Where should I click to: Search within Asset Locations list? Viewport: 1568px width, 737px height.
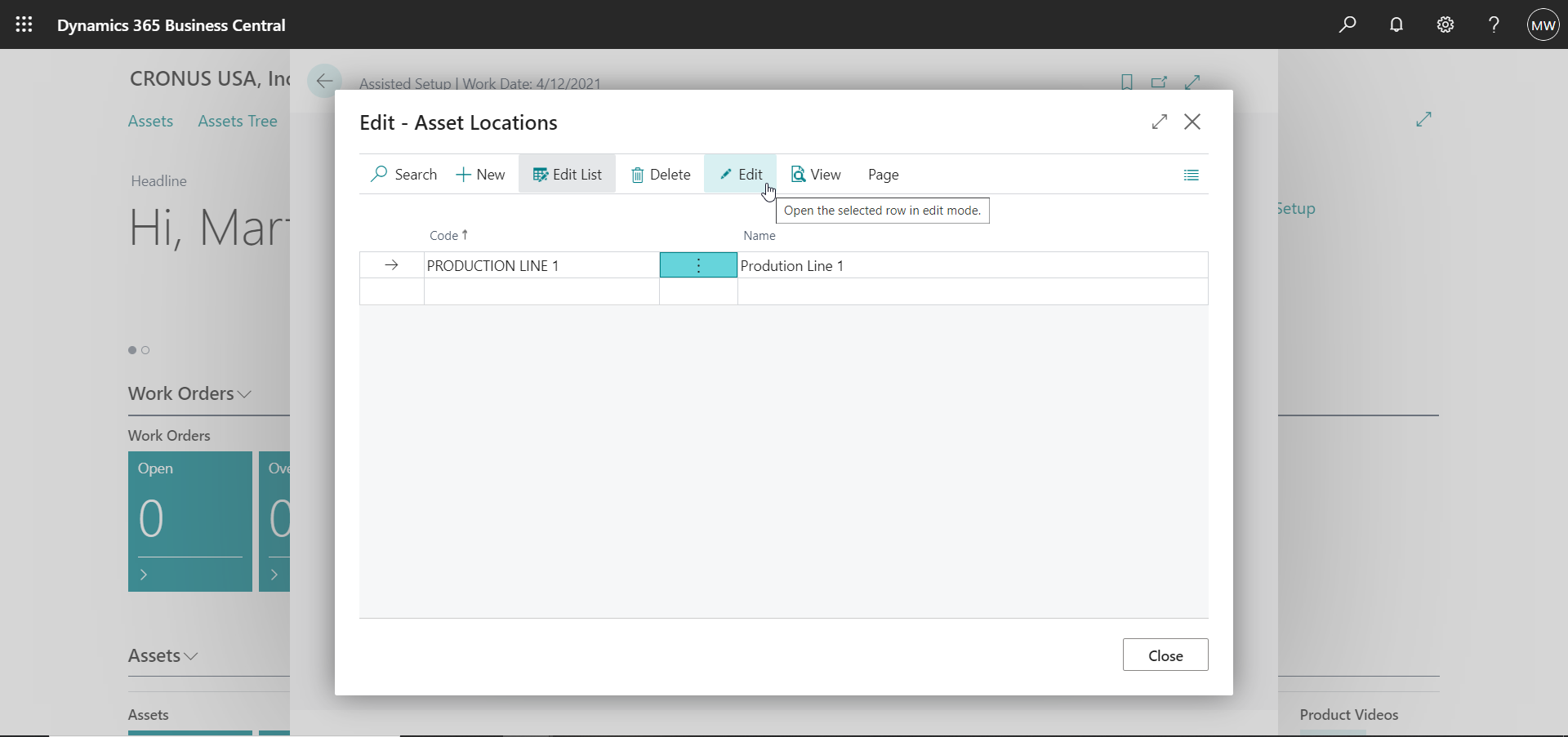tap(403, 174)
